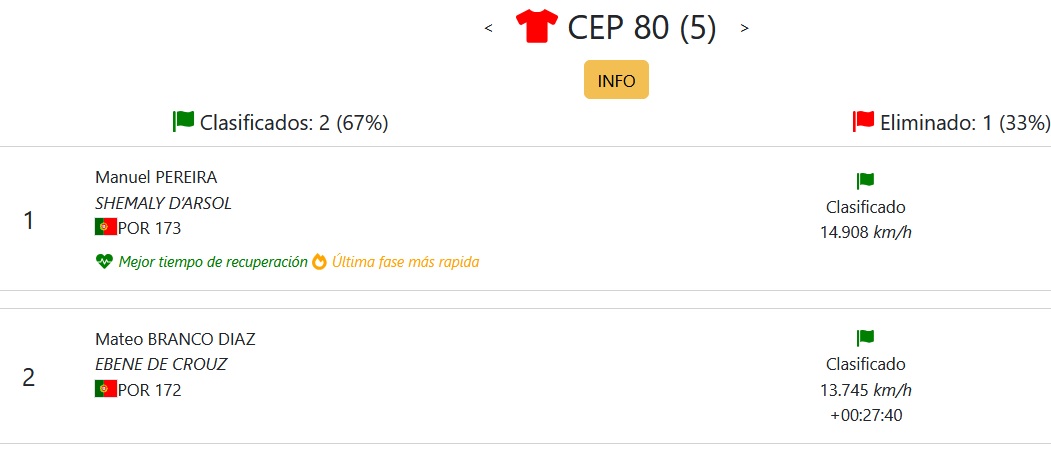Click the green heart recovery icon
Image resolution: width=1051 pixels, height=453 pixels.
(x=104, y=262)
